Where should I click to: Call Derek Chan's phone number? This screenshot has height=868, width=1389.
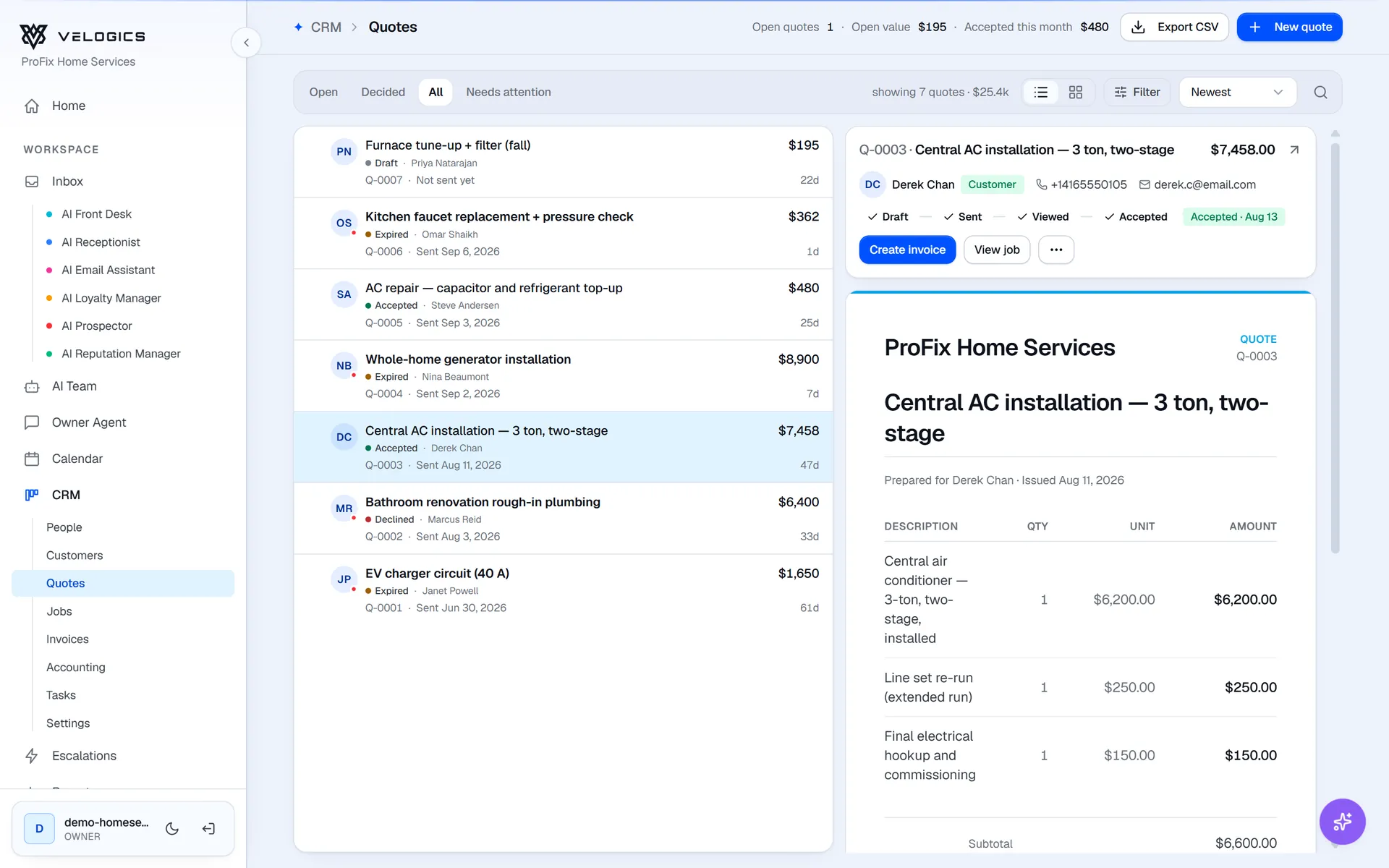1081,184
